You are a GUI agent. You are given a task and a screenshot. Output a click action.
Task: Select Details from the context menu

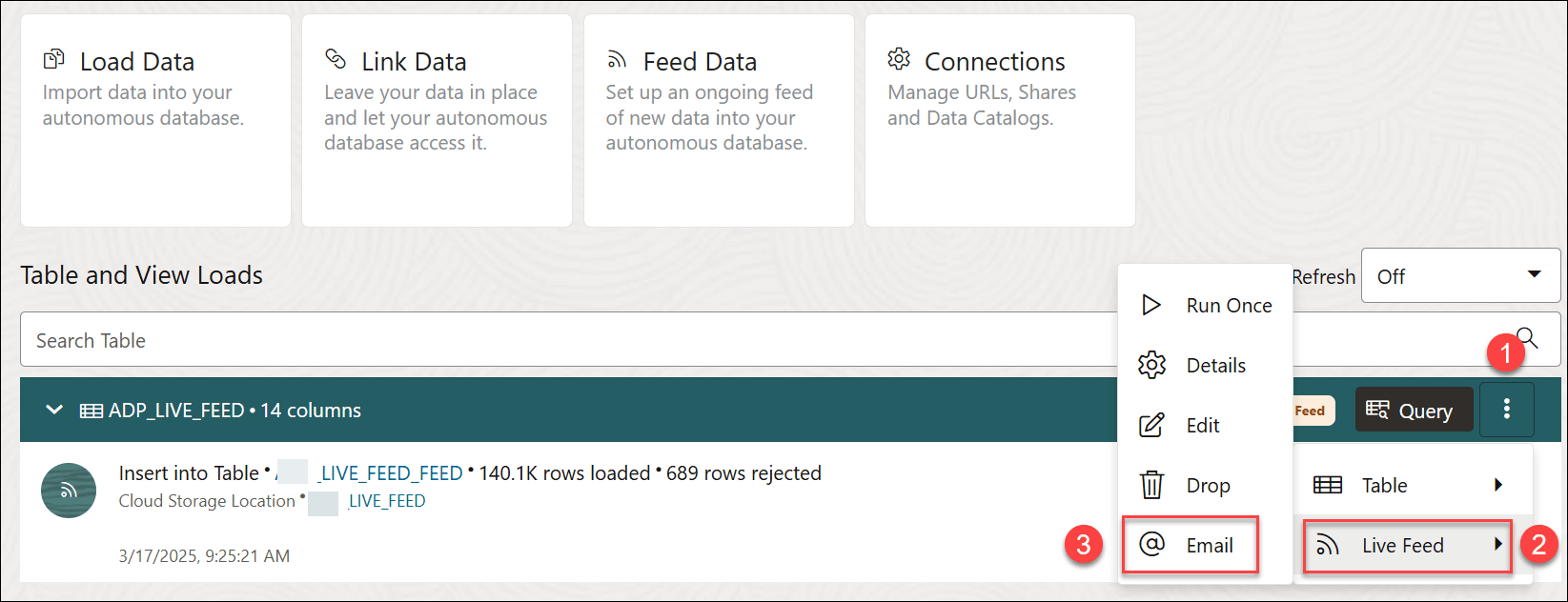[1215, 365]
